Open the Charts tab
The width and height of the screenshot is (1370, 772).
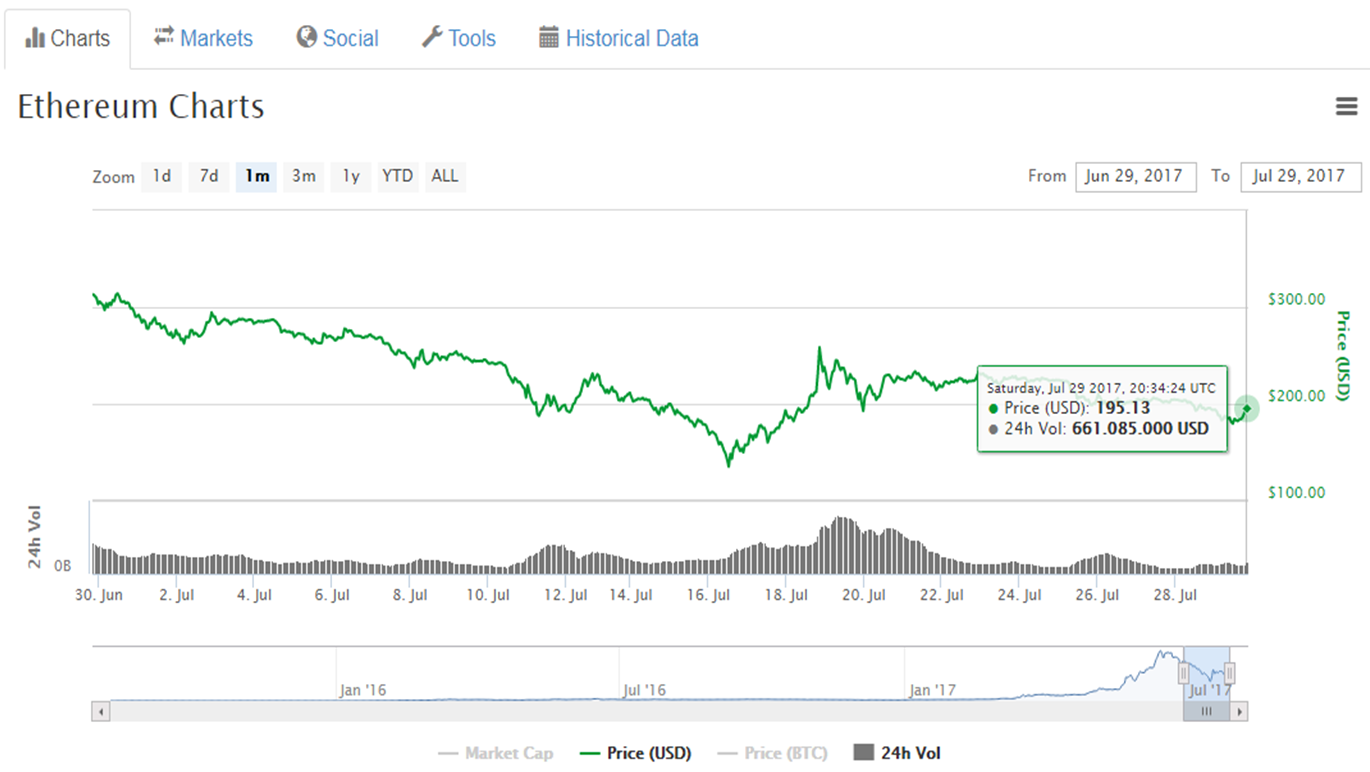67,39
